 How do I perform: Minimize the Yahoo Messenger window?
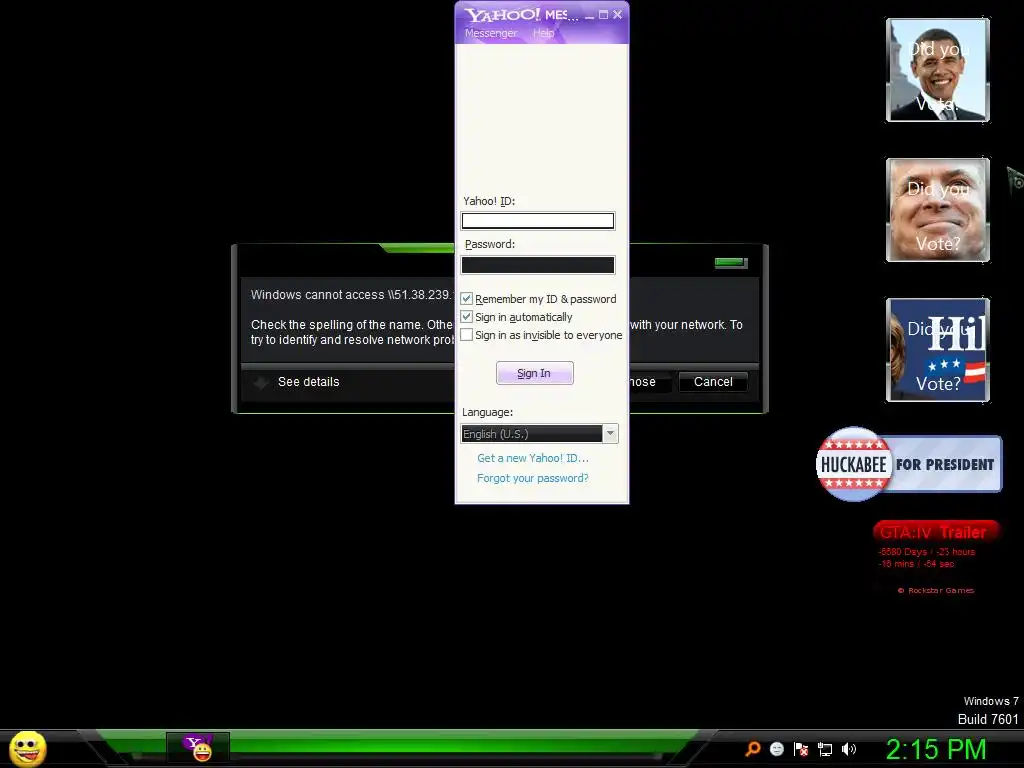[590, 14]
